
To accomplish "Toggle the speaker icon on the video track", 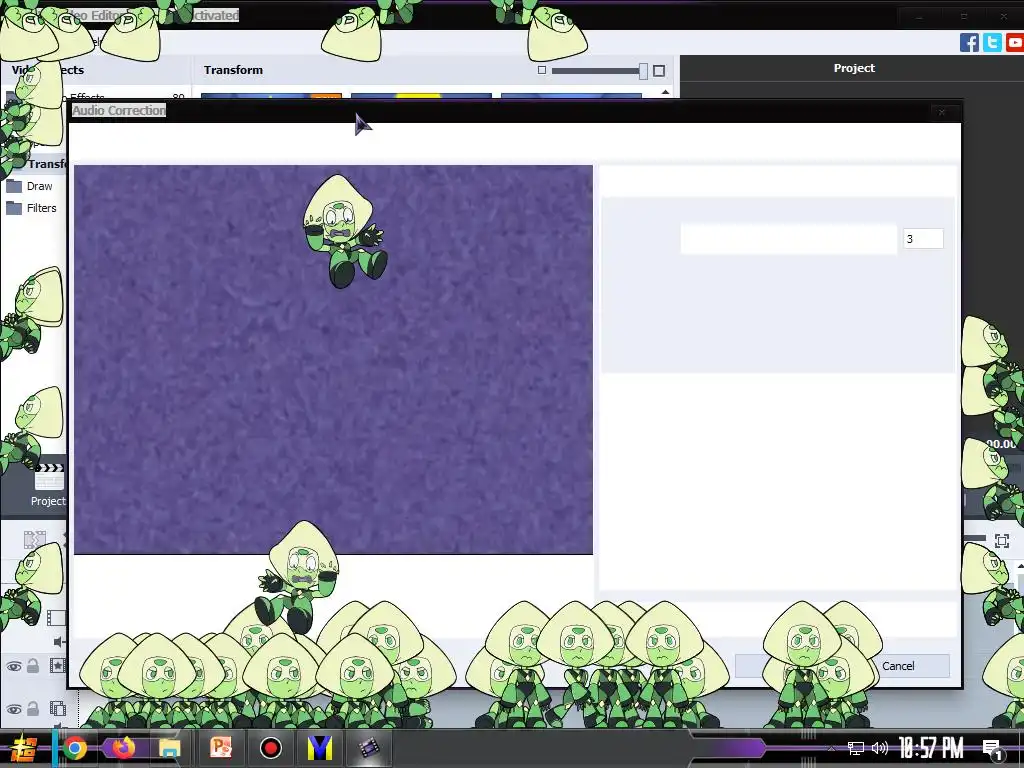I will tap(59, 642).
